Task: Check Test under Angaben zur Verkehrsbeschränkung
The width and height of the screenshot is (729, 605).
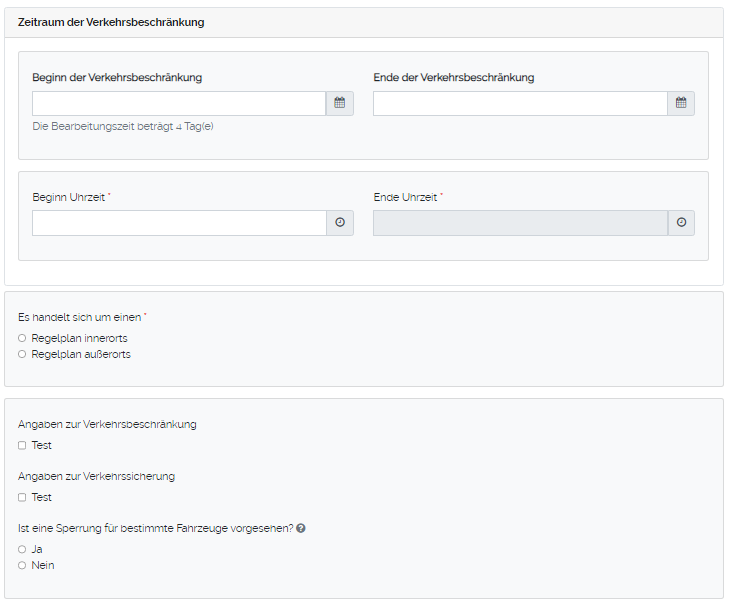Action: point(22,445)
